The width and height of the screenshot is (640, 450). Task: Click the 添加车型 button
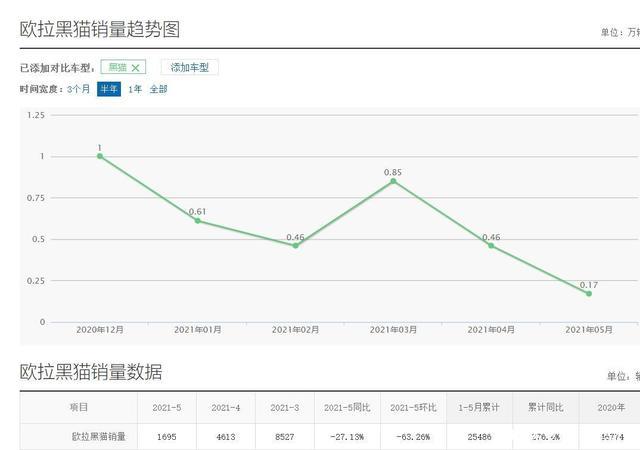click(x=190, y=67)
